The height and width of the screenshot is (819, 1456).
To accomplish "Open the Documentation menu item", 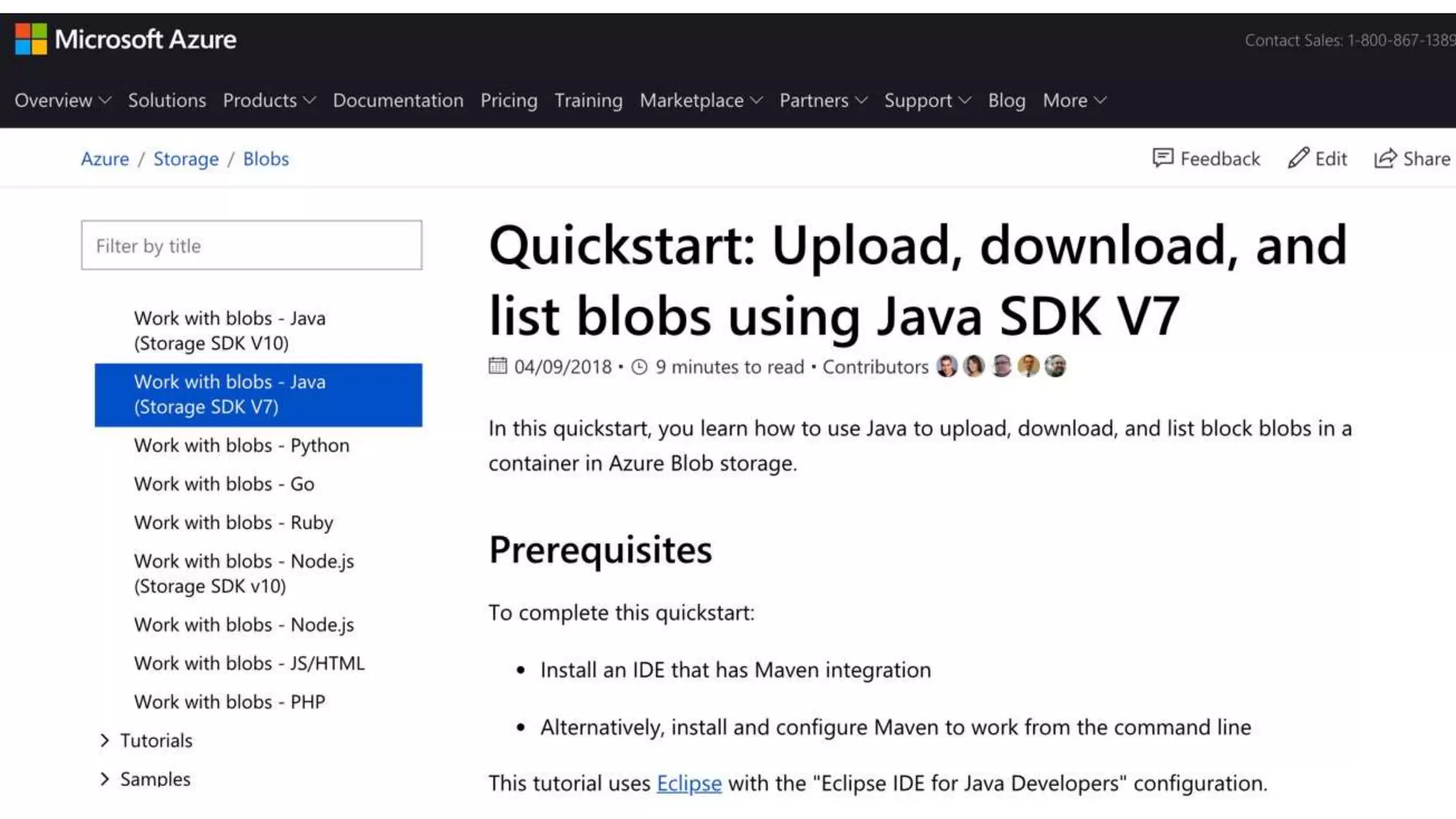I will (x=398, y=100).
